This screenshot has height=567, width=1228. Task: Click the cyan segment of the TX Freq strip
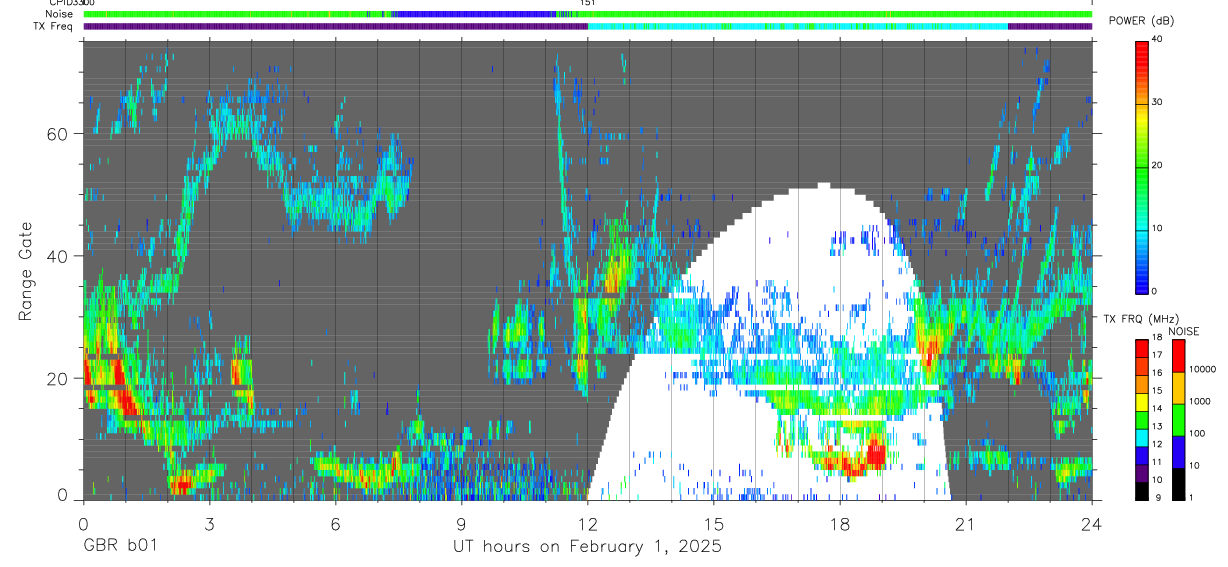tap(798, 26)
